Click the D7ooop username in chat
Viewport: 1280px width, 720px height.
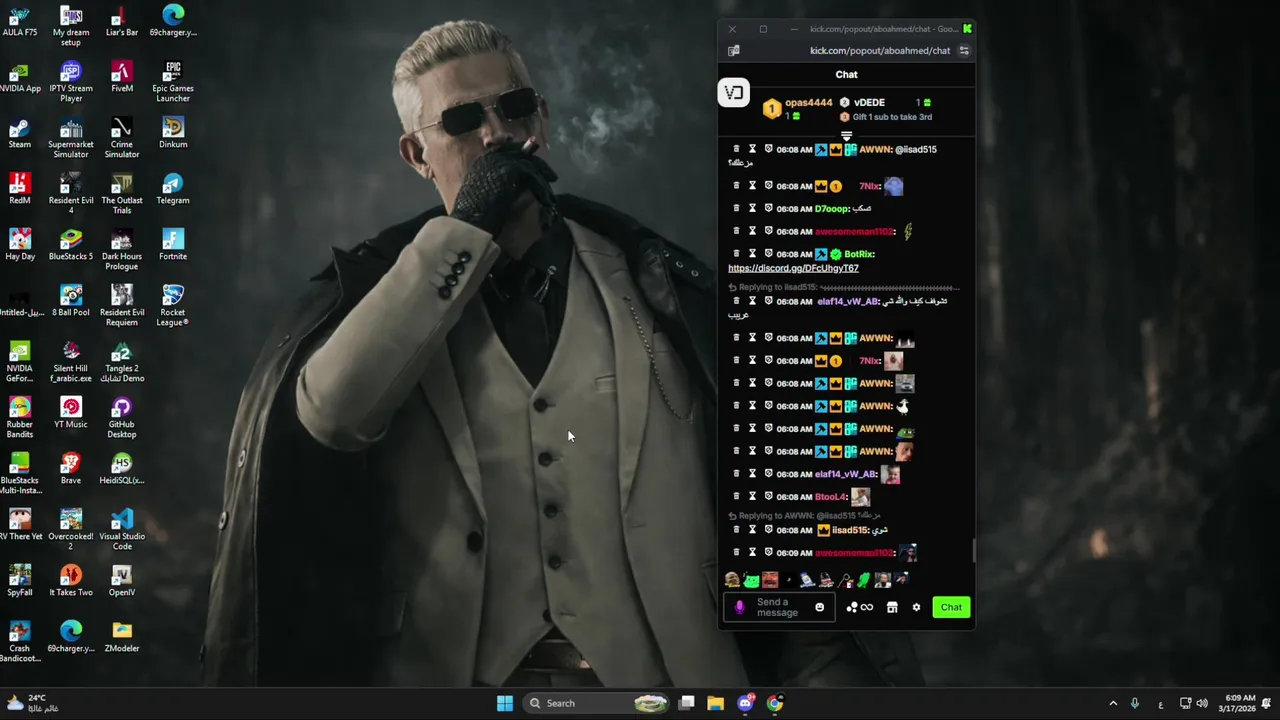pyautogui.click(x=831, y=209)
